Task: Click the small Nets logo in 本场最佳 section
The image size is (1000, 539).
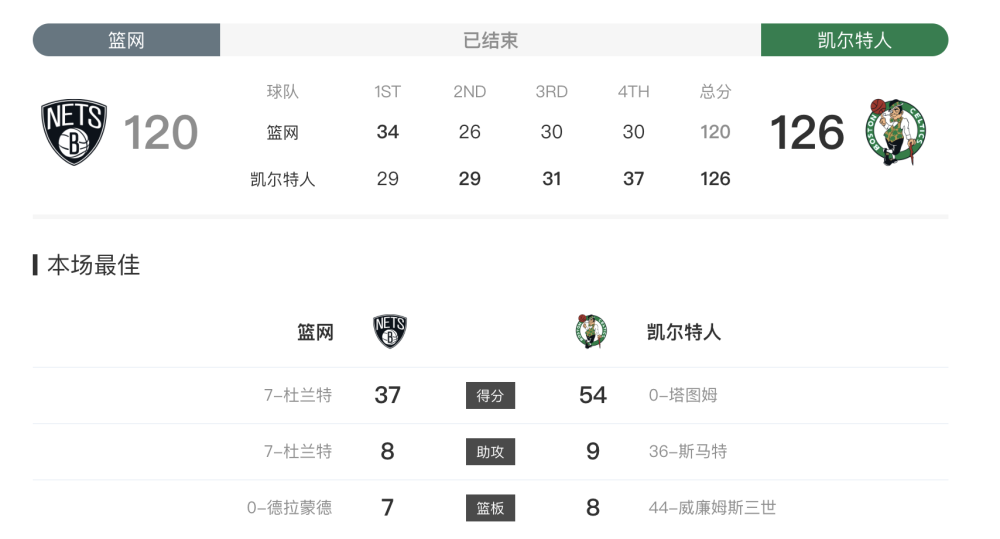Action: [390, 332]
